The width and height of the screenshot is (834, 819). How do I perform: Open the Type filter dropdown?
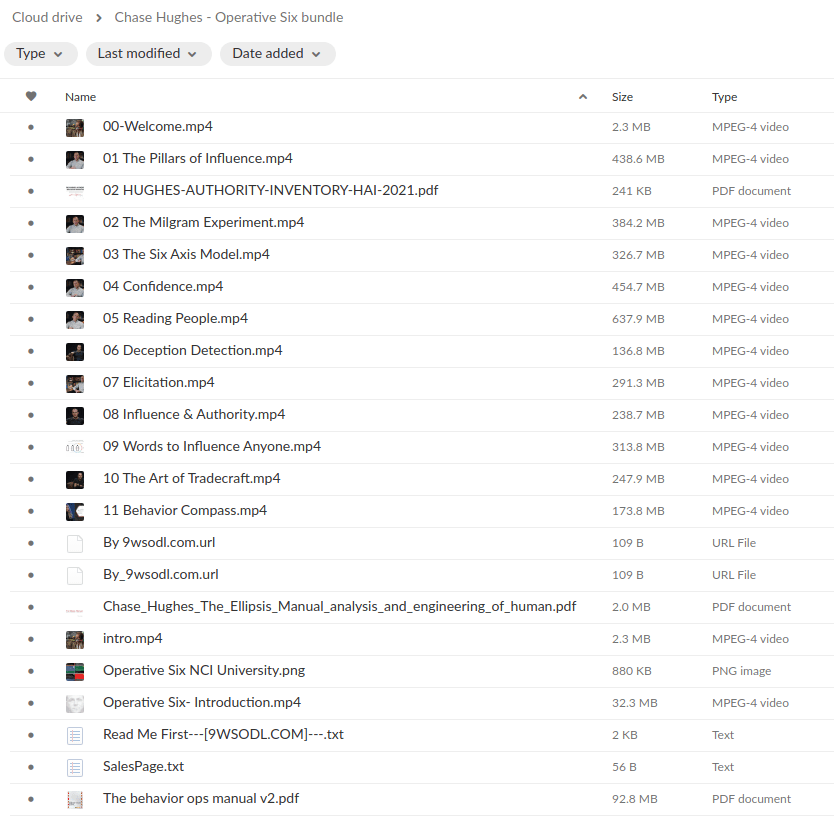click(x=40, y=54)
